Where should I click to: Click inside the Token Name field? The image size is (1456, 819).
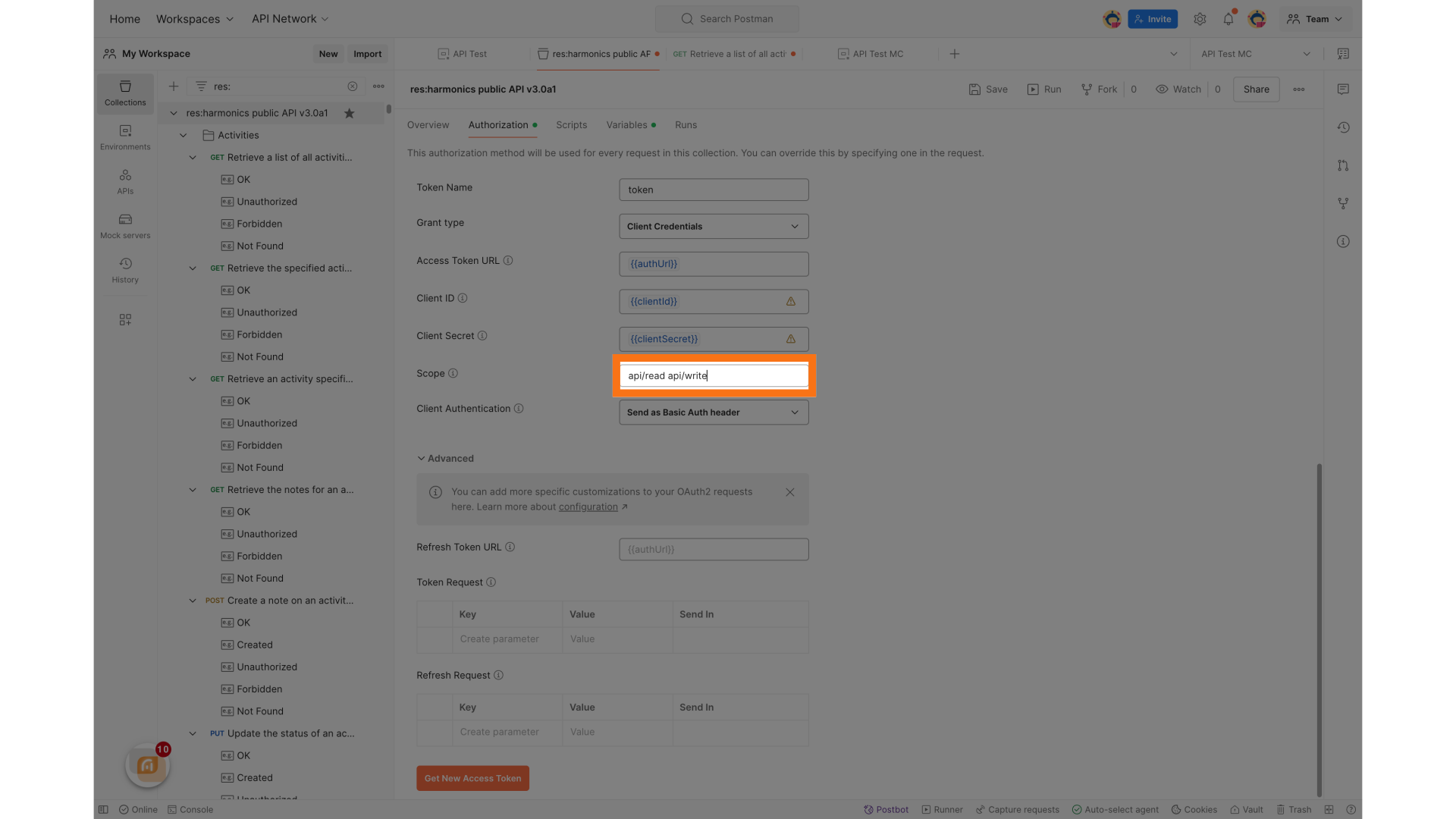(x=713, y=190)
